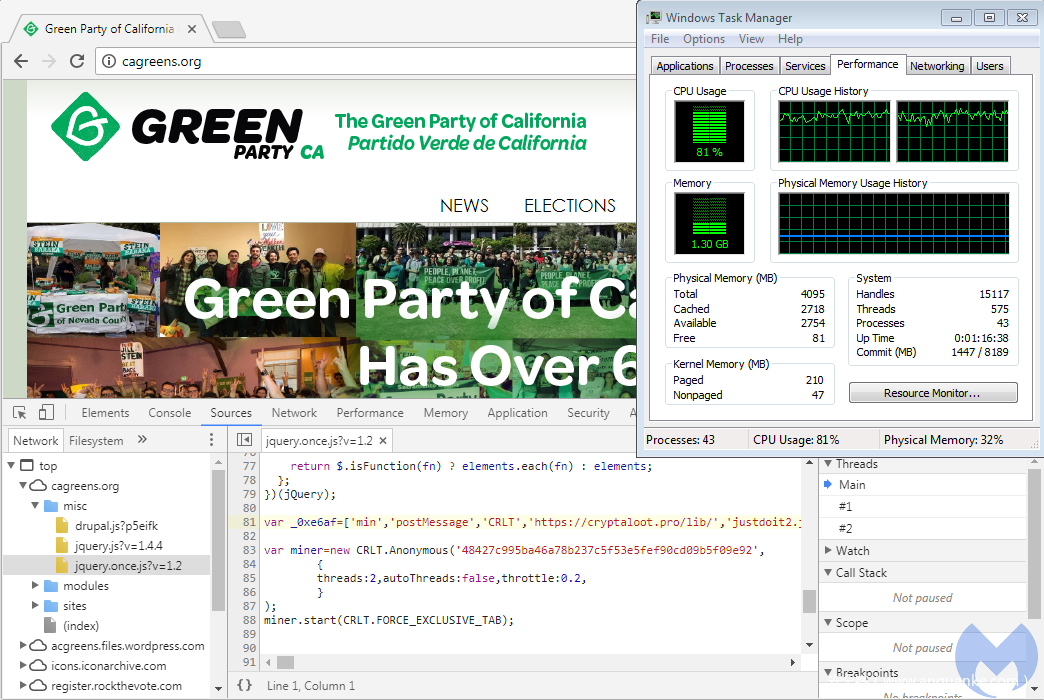Collapse the cagreens.org tree node
Image resolution: width=1044 pixels, height=700 pixels.
pos(25,486)
